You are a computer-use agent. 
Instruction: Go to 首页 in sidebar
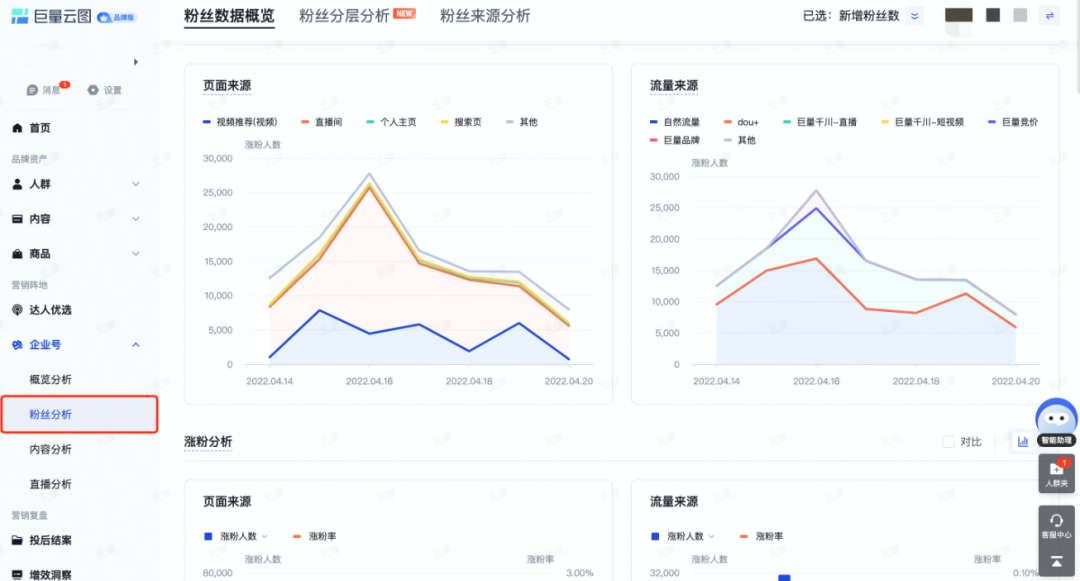[40, 128]
